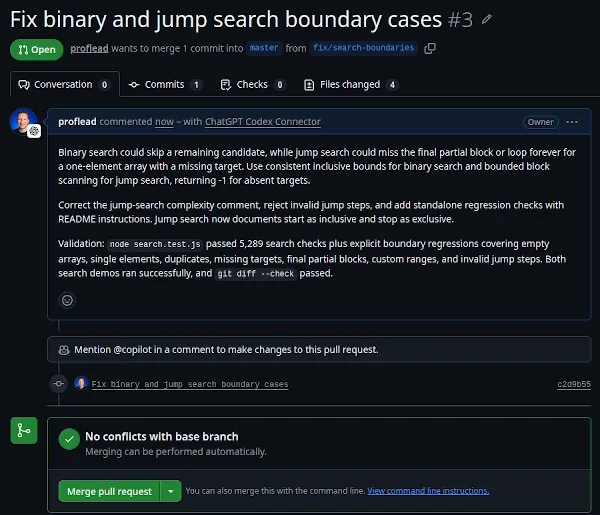This screenshot has height=515, width=600.
Task: Click the Files changed count 4 badge
Action: [x=392, y=85]
